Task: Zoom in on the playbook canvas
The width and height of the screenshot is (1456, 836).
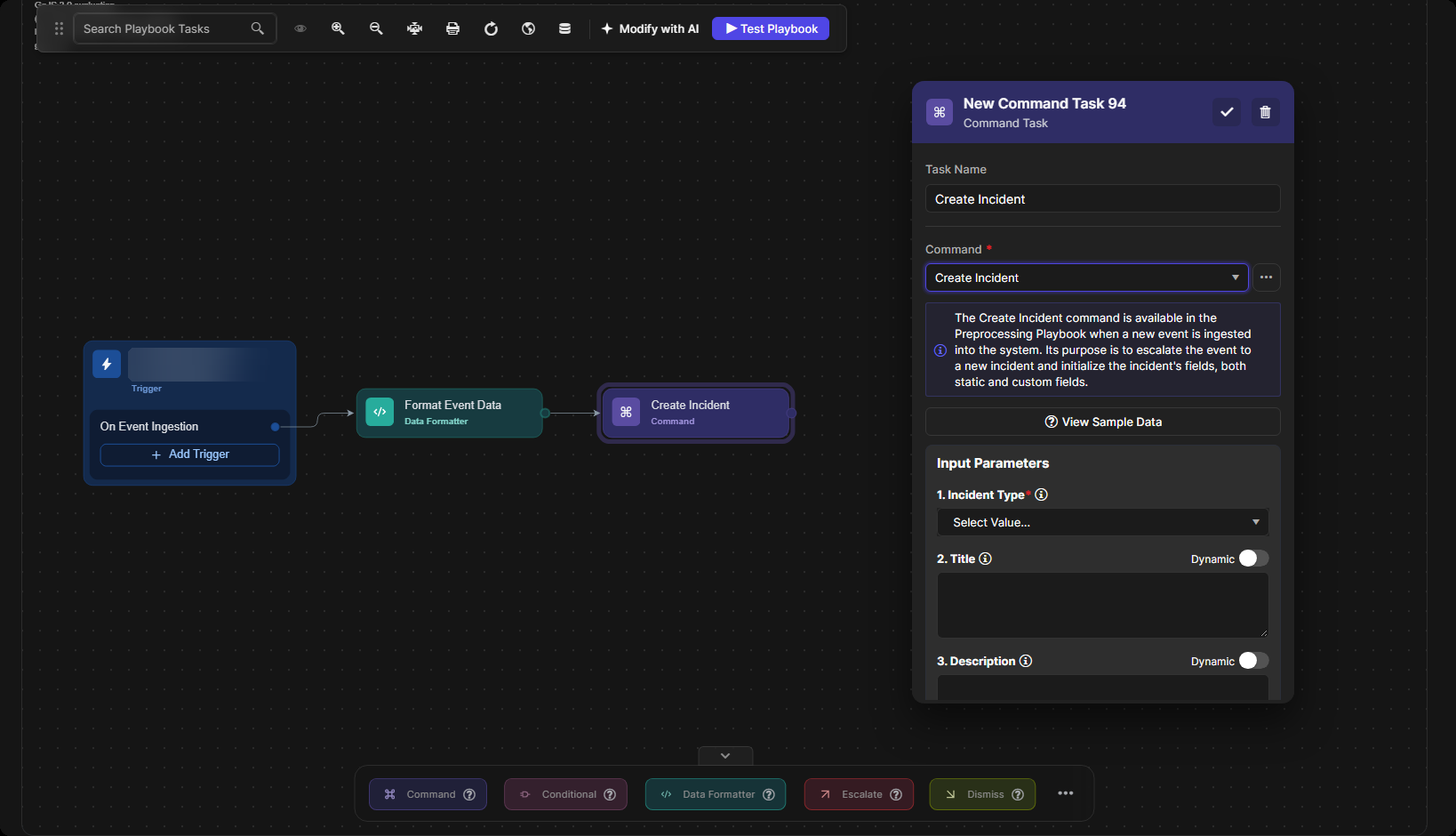Action: [338, 28]
